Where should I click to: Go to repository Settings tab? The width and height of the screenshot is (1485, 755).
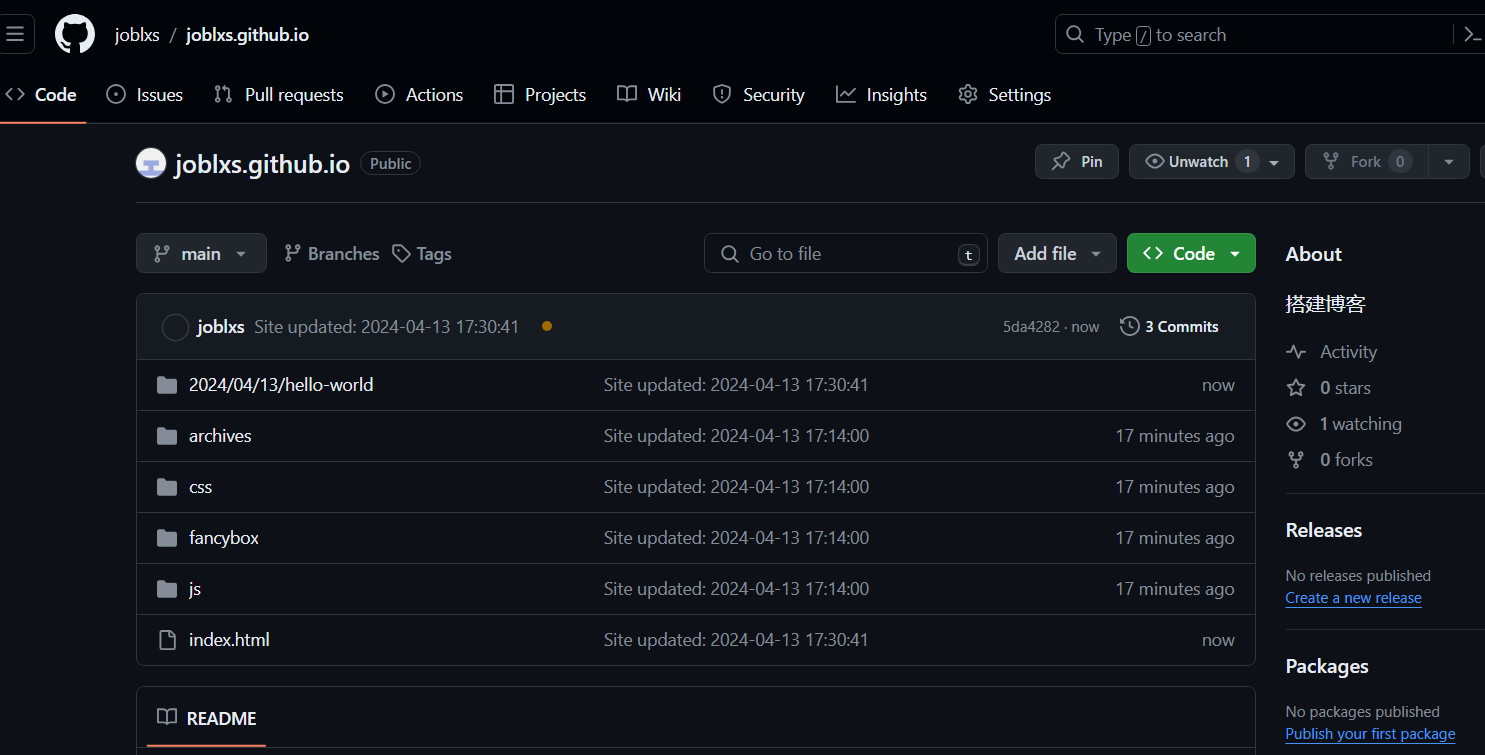pos(1004,95)
